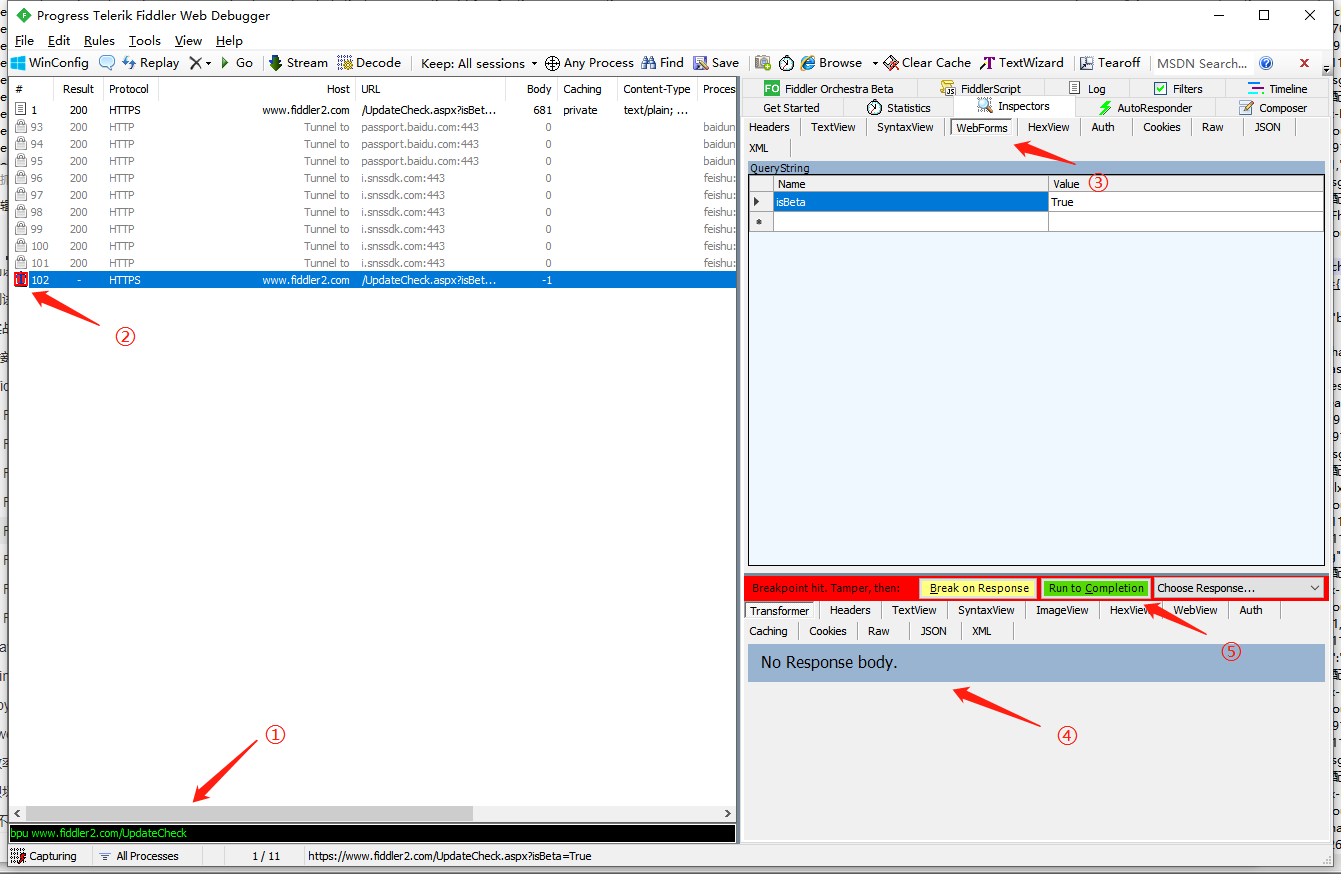Open the Help menu
The height and width of the screenshot is (874, 1341).
229,41
